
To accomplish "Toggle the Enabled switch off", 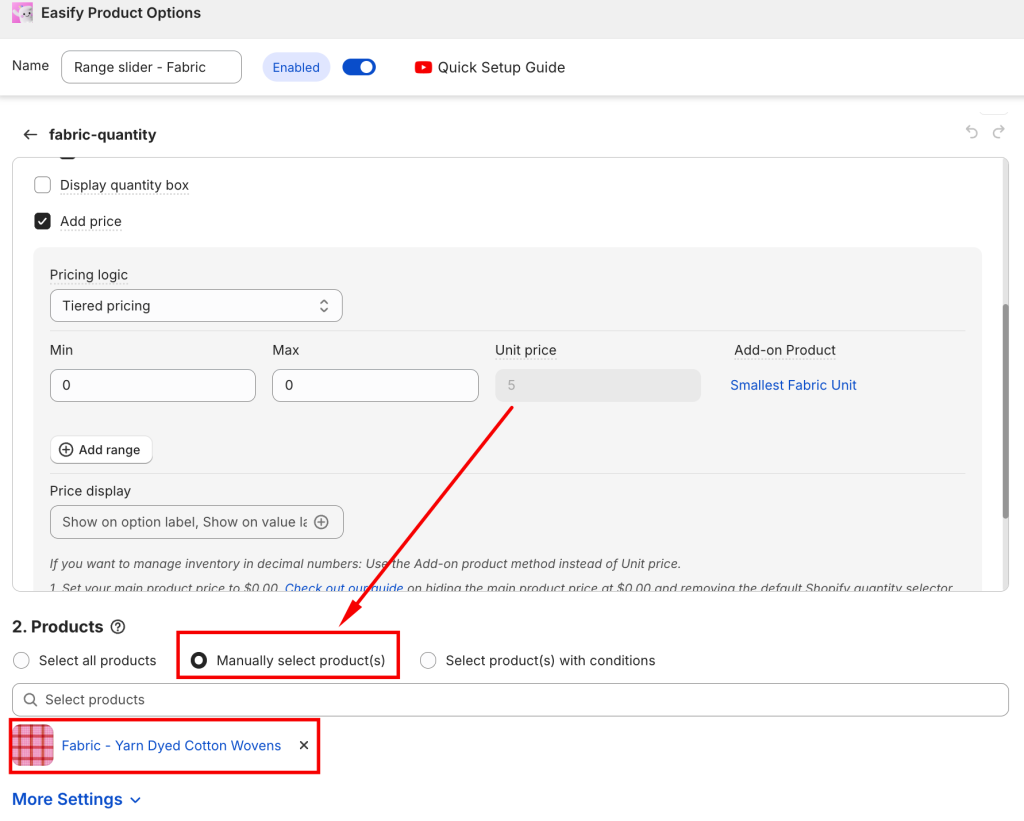I will (x=359, y=67).
